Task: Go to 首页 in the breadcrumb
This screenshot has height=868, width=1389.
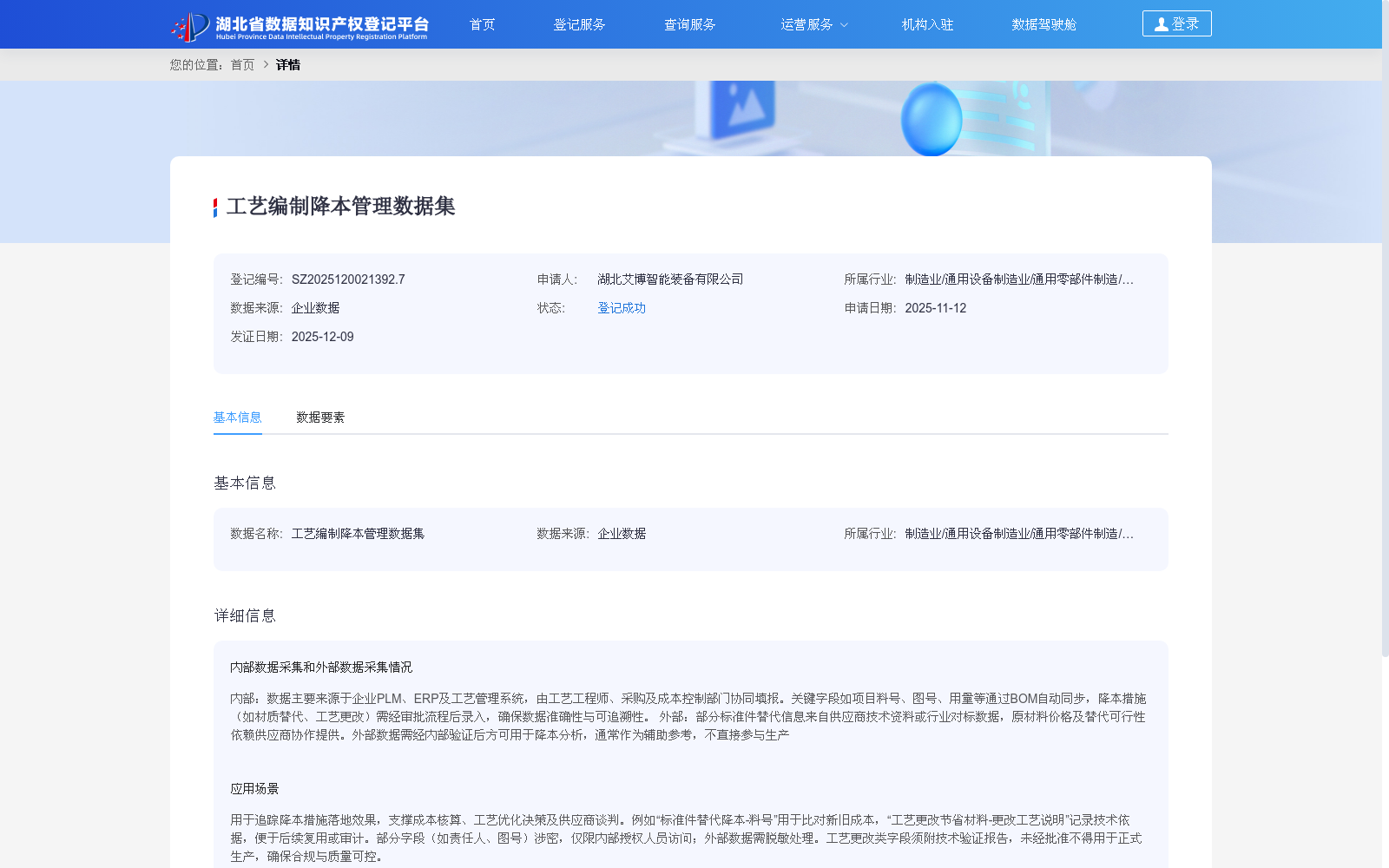Action: coord(242,65)
